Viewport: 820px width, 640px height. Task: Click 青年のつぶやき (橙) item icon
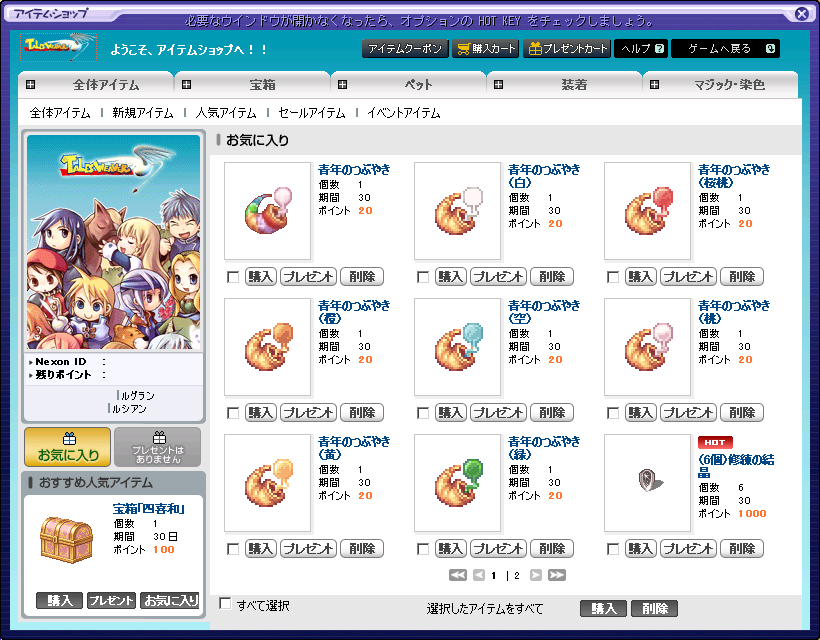(268, 347)
